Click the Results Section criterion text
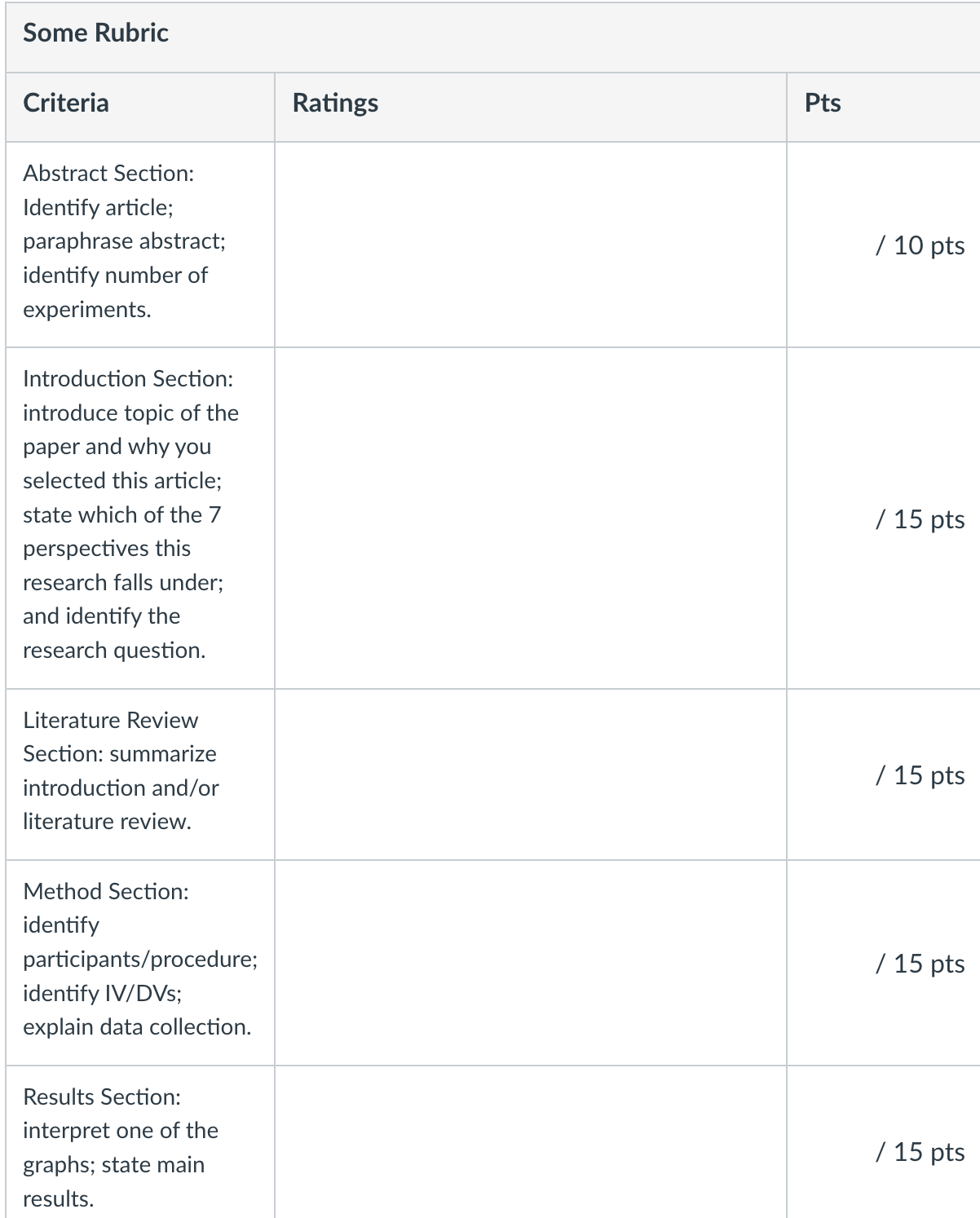 point(121,1147)
